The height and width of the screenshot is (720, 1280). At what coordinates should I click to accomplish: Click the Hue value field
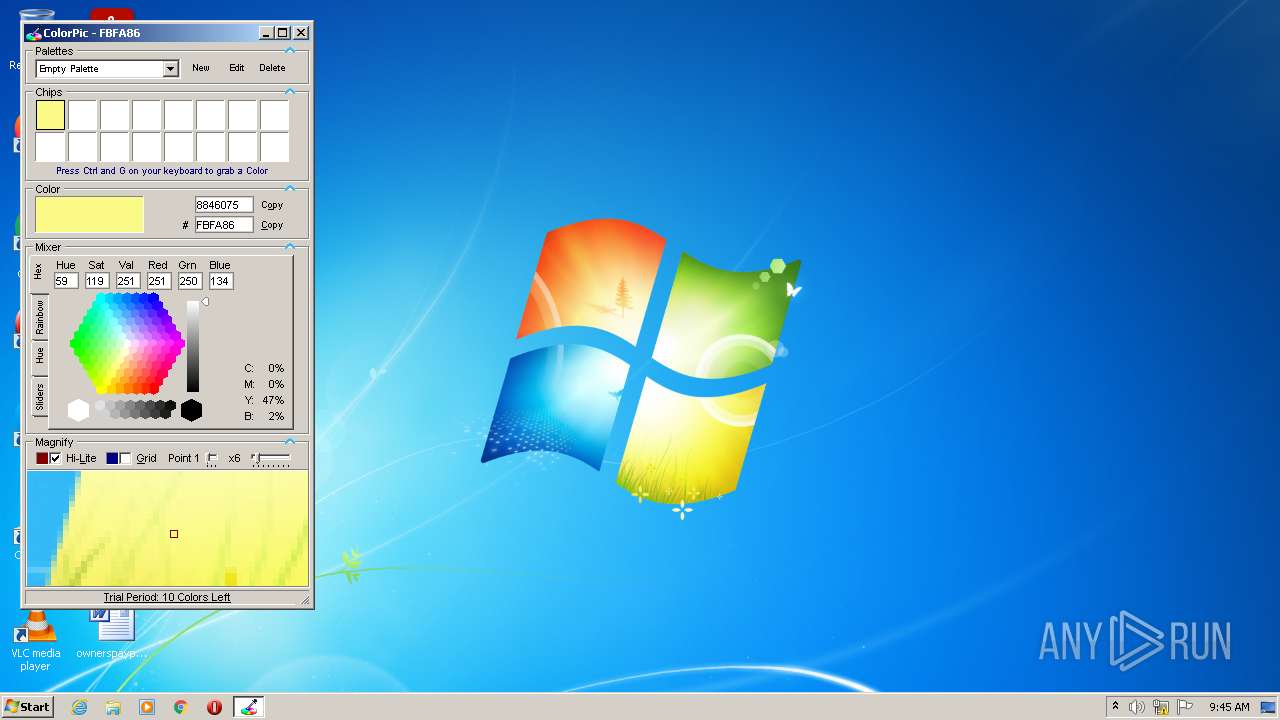coord(66,281)
